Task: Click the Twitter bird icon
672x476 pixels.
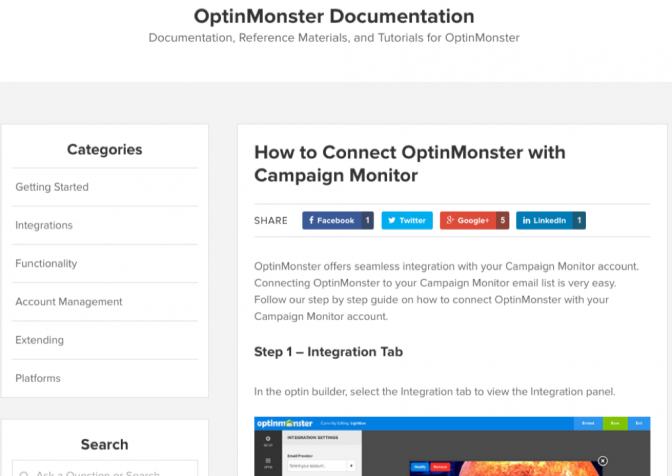Action: [392, 221]
